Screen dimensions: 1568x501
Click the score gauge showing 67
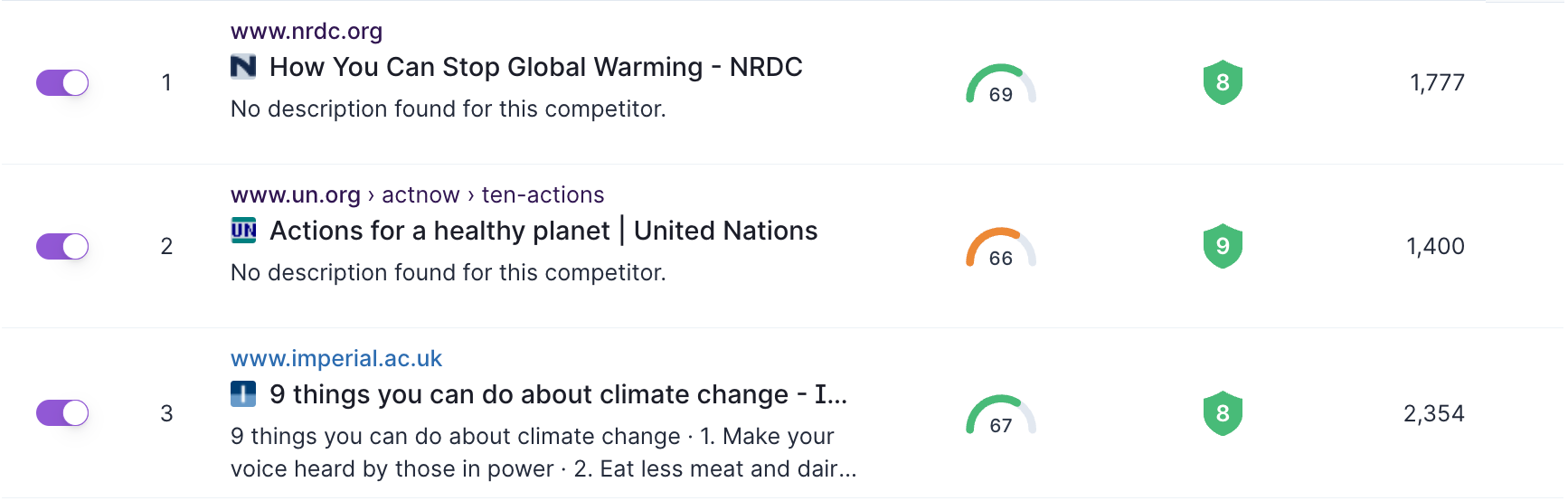coord(1001,416)
